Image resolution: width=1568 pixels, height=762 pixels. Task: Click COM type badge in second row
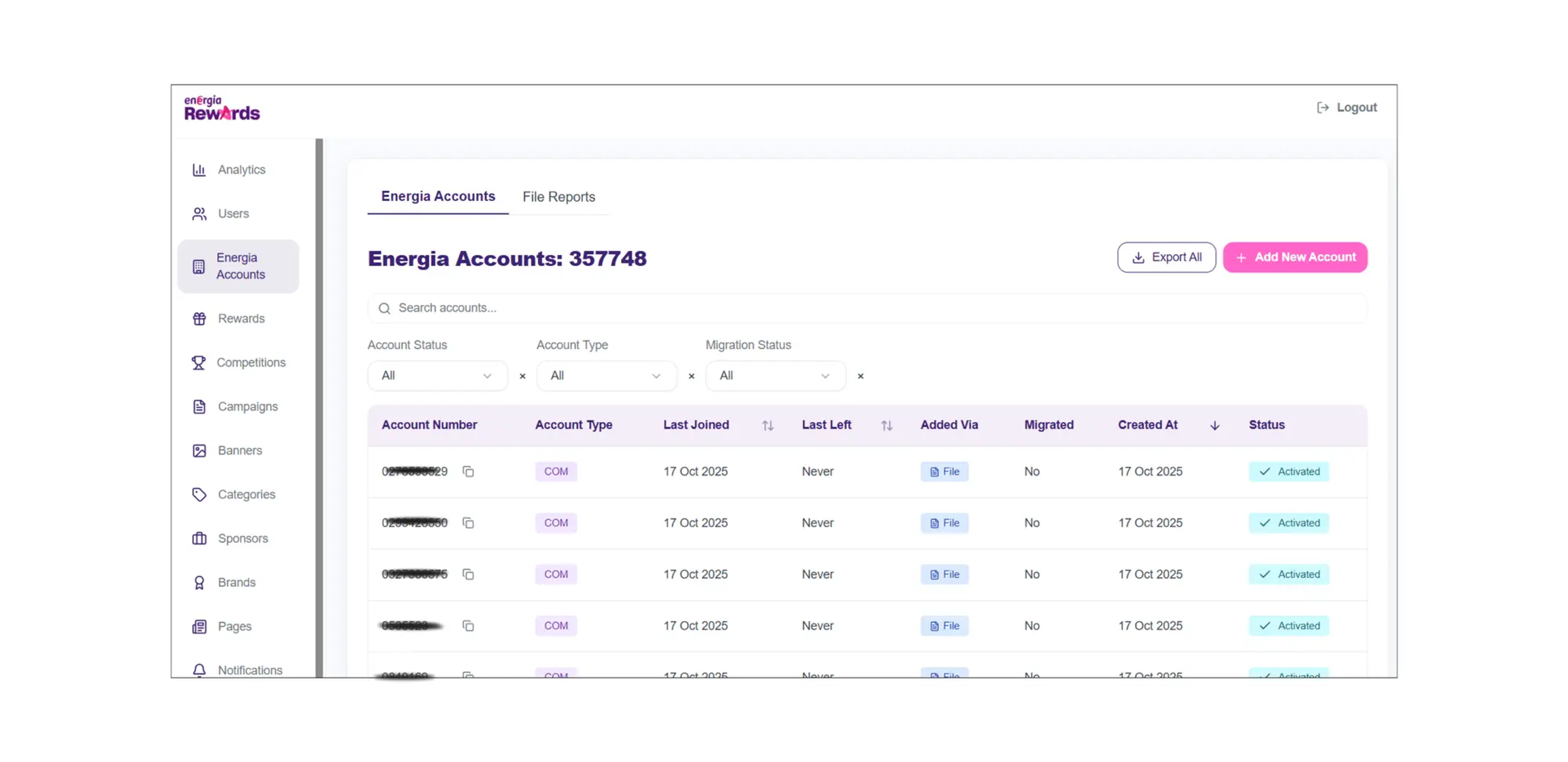coord(556,523)
